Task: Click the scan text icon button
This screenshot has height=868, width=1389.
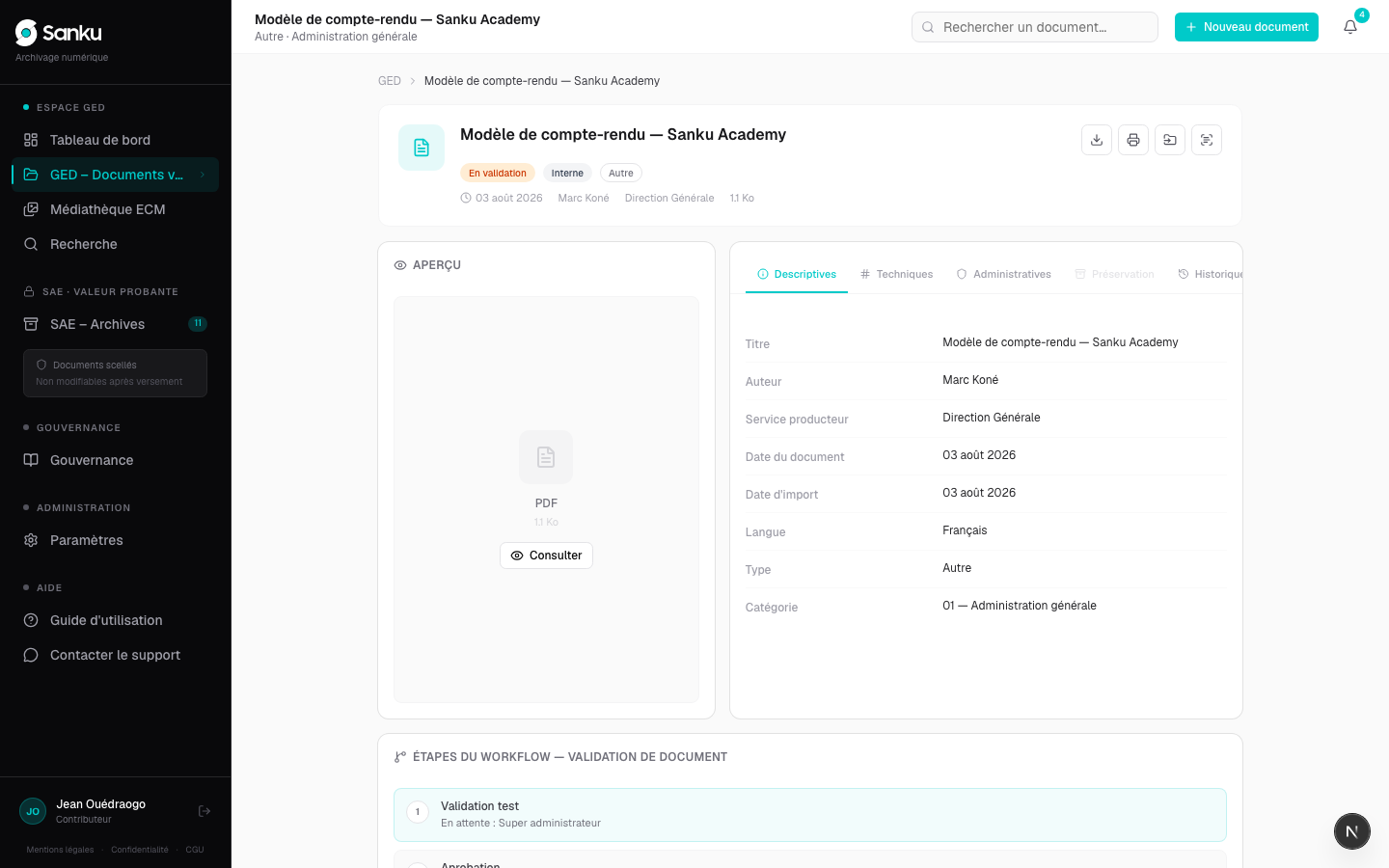Action: click(x=1207, y=140)
